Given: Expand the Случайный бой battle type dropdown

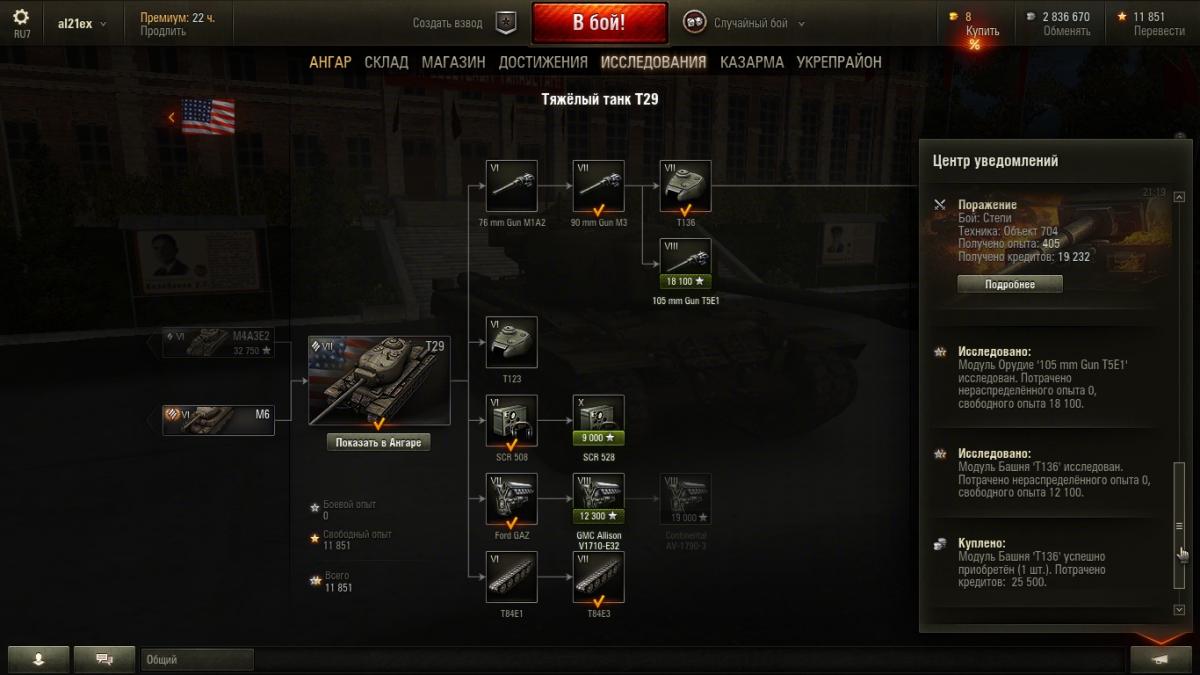Looking at the screenshot, I should [743, 23].
